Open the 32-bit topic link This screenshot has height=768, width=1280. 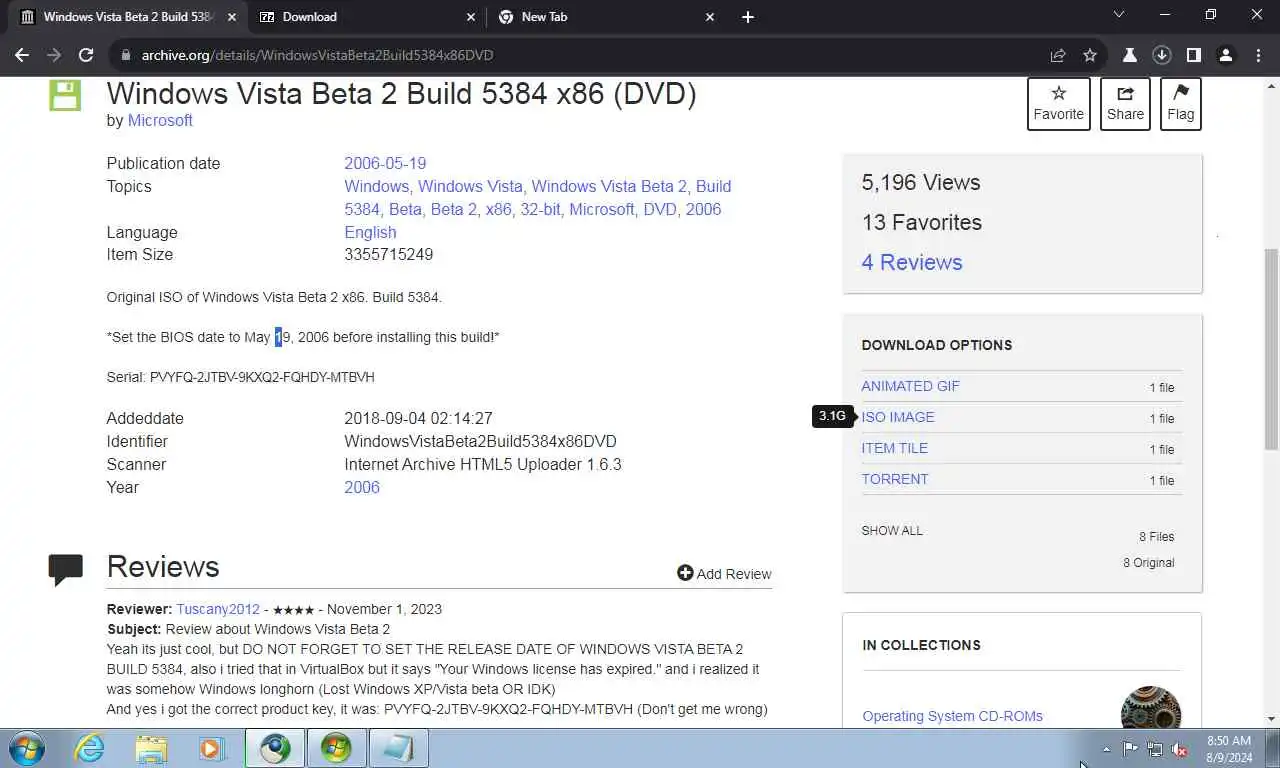[540, 209]
